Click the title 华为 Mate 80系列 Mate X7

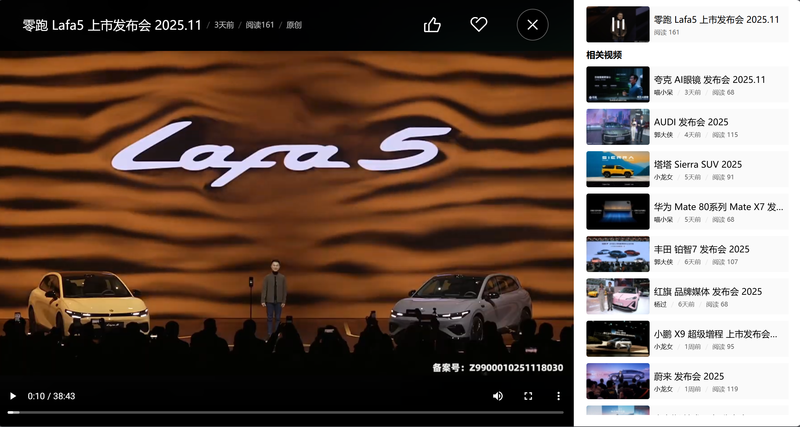[718, 207]
